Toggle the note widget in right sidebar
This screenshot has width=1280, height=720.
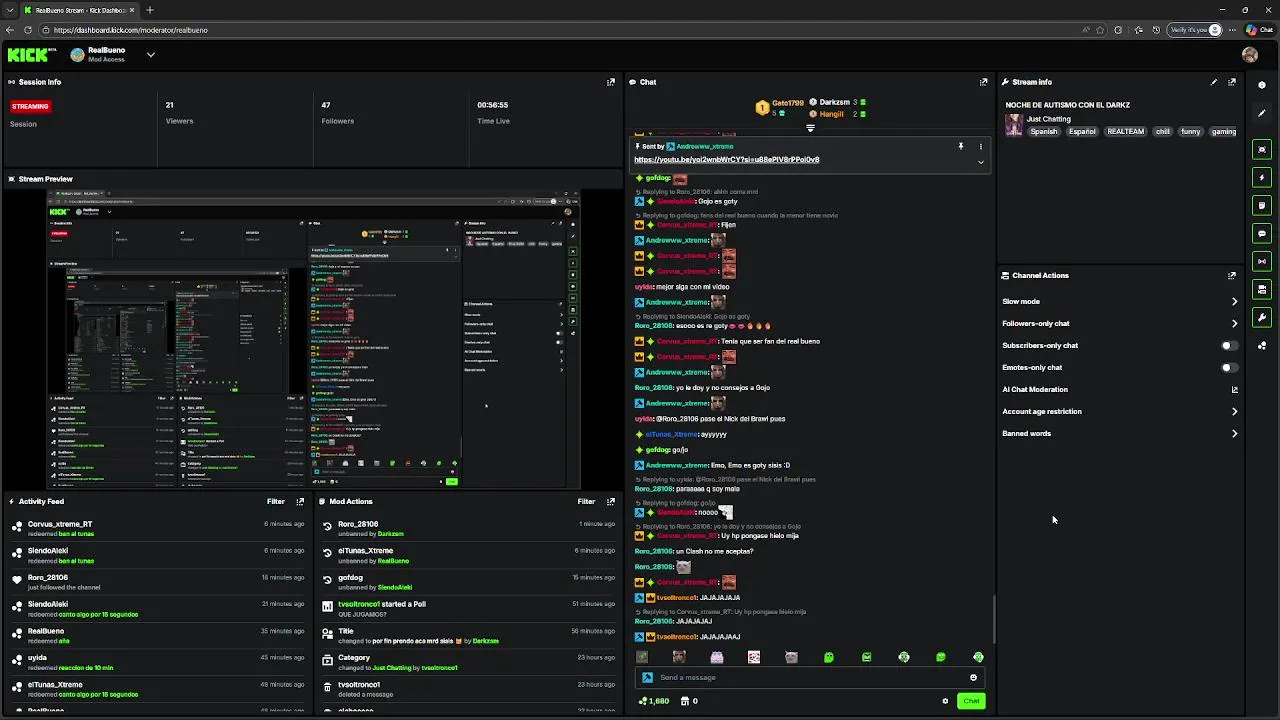click(1262, 205)
